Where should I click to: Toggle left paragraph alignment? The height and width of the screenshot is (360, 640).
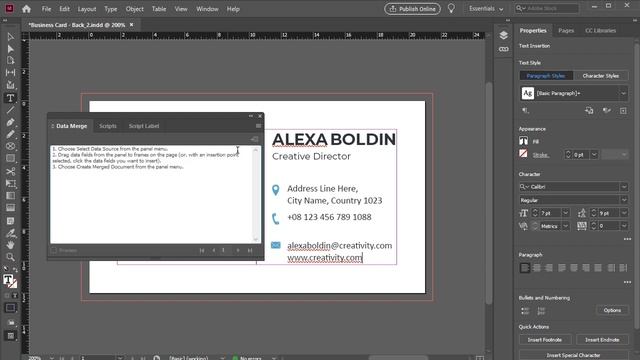coord(525,268)
